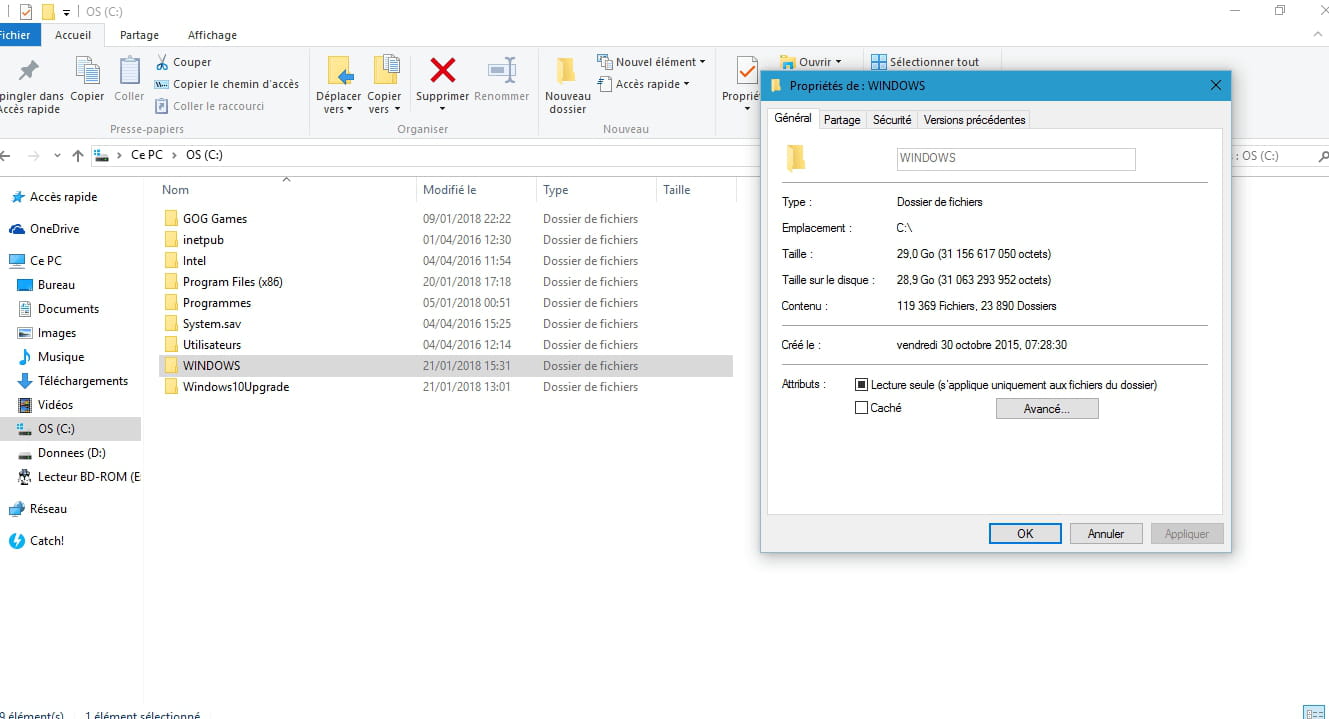The height and width of the screenshot is (719, 1329).
Task: Open the Versions précédentes tab
Action: pos(974,120)
